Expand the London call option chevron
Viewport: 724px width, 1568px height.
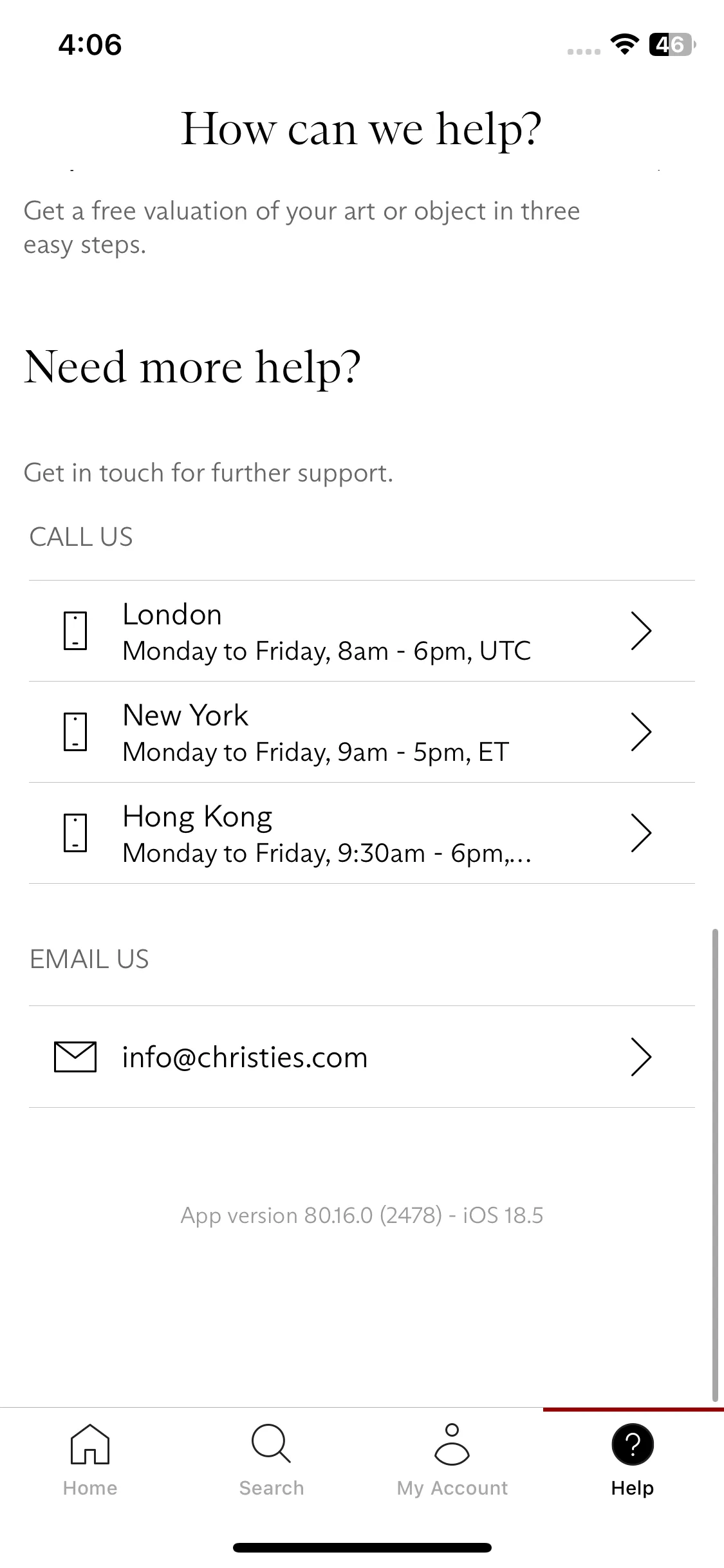tap(641, 631)
